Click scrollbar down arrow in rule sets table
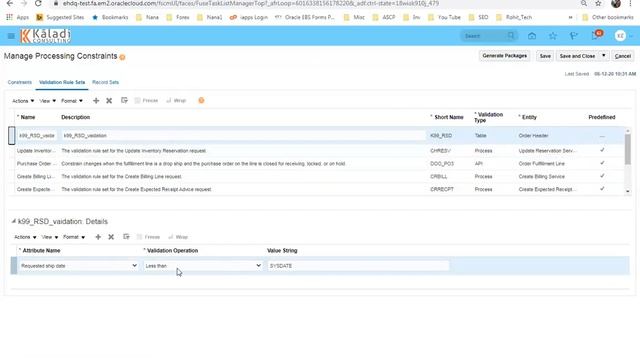Image resolution: width=640 pixels, height=360 pixels. [x=628, y=191]
